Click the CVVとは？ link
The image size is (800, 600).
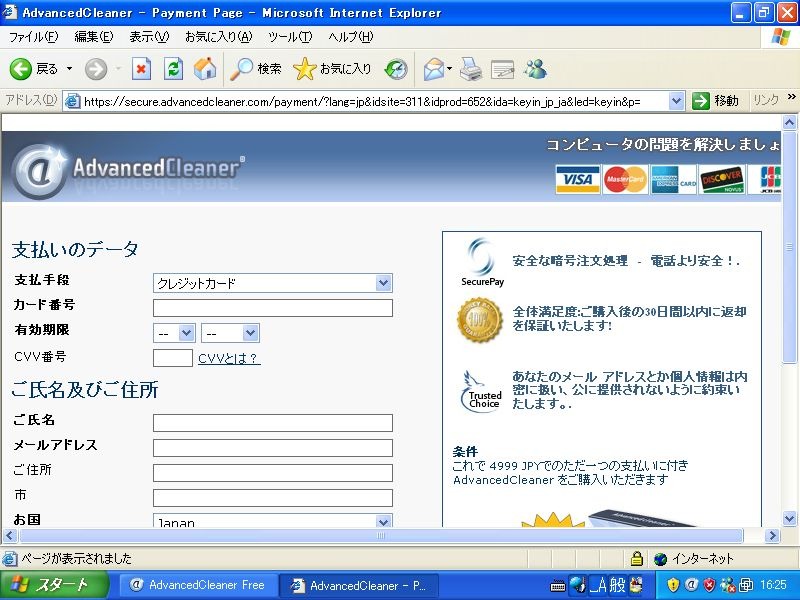click(x=229, y=359)
